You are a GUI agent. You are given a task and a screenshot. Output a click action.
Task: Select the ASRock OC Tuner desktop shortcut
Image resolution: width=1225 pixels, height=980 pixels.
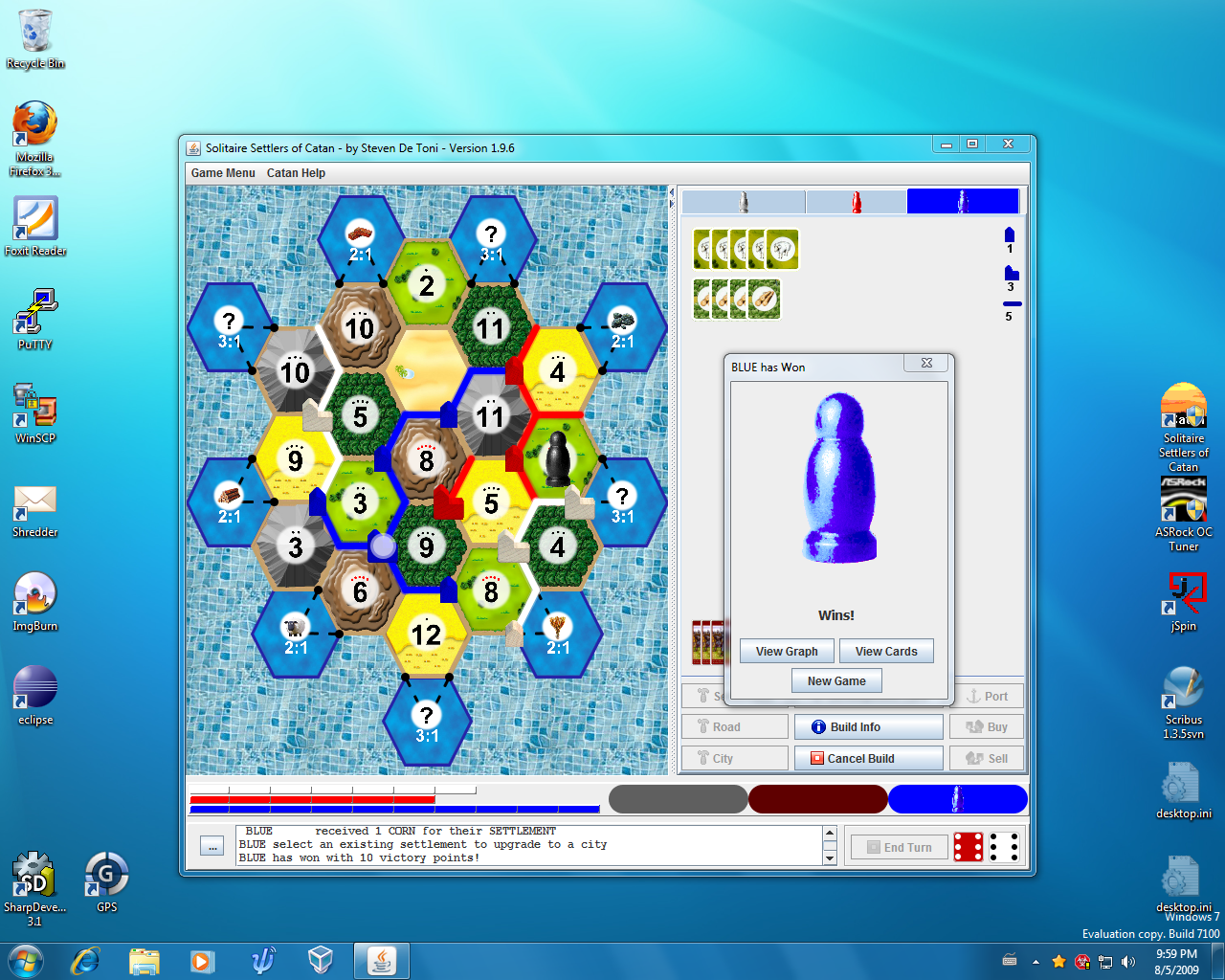1184,514
